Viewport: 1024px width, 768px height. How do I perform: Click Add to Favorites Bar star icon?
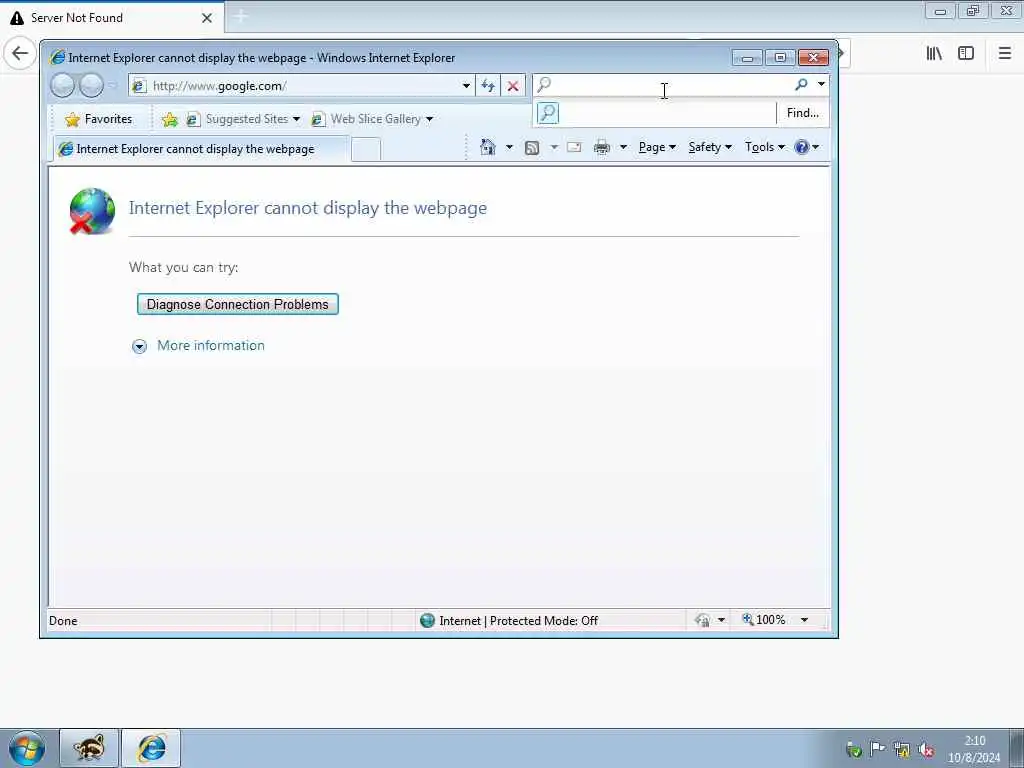pos(169,119)
